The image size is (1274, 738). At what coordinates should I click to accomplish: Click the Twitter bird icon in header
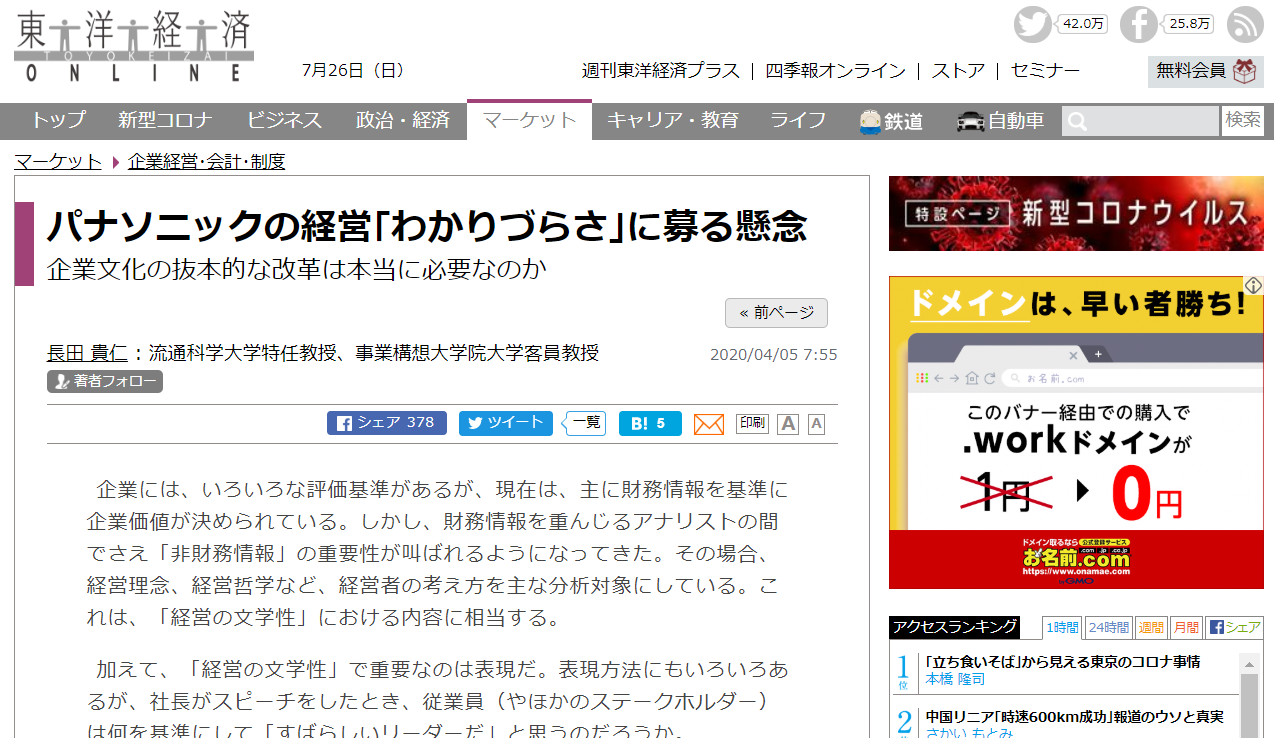[1032, 24]
